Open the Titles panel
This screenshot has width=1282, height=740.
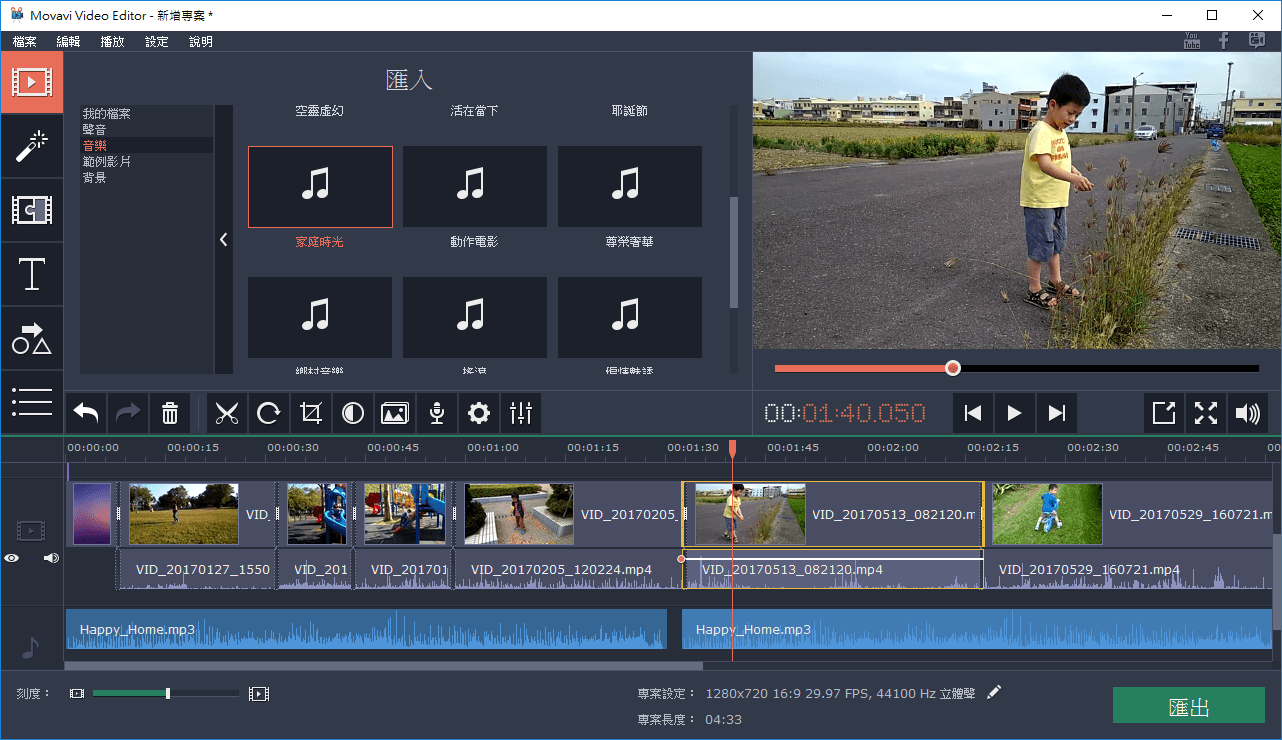(x=32, y=274)
